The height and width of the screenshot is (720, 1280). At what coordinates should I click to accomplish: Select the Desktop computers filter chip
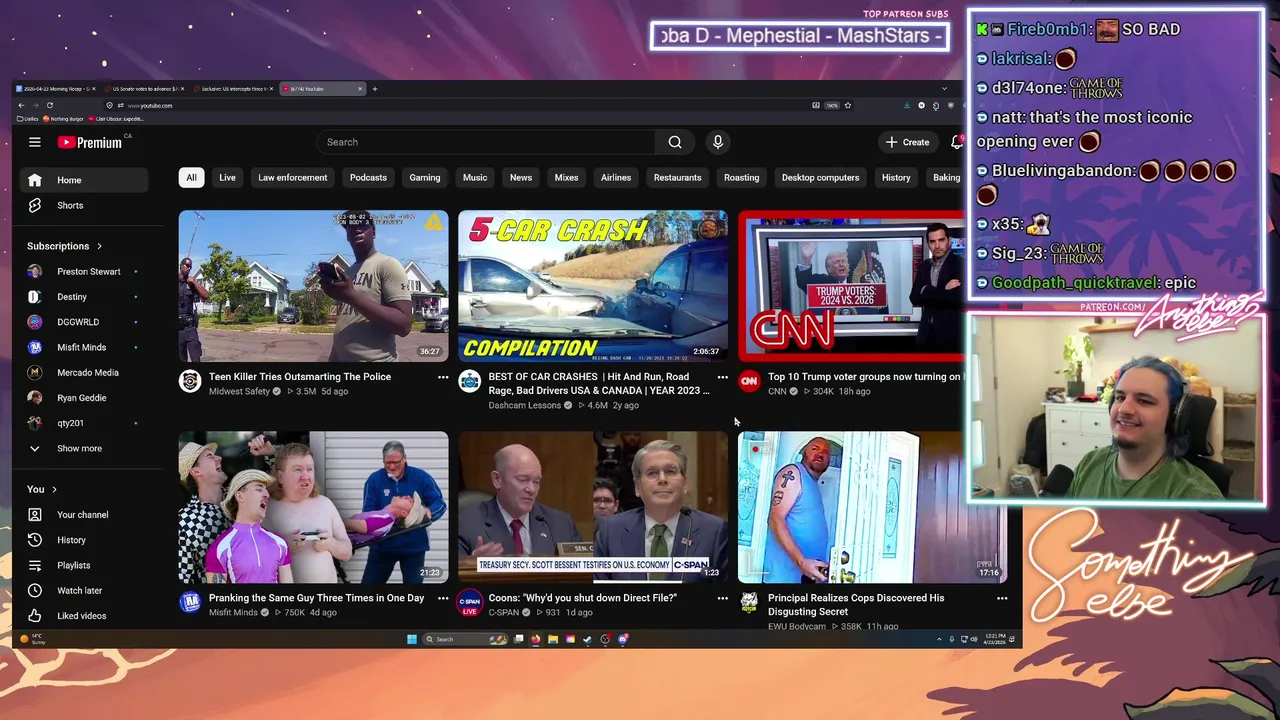[x=820, y=177]
